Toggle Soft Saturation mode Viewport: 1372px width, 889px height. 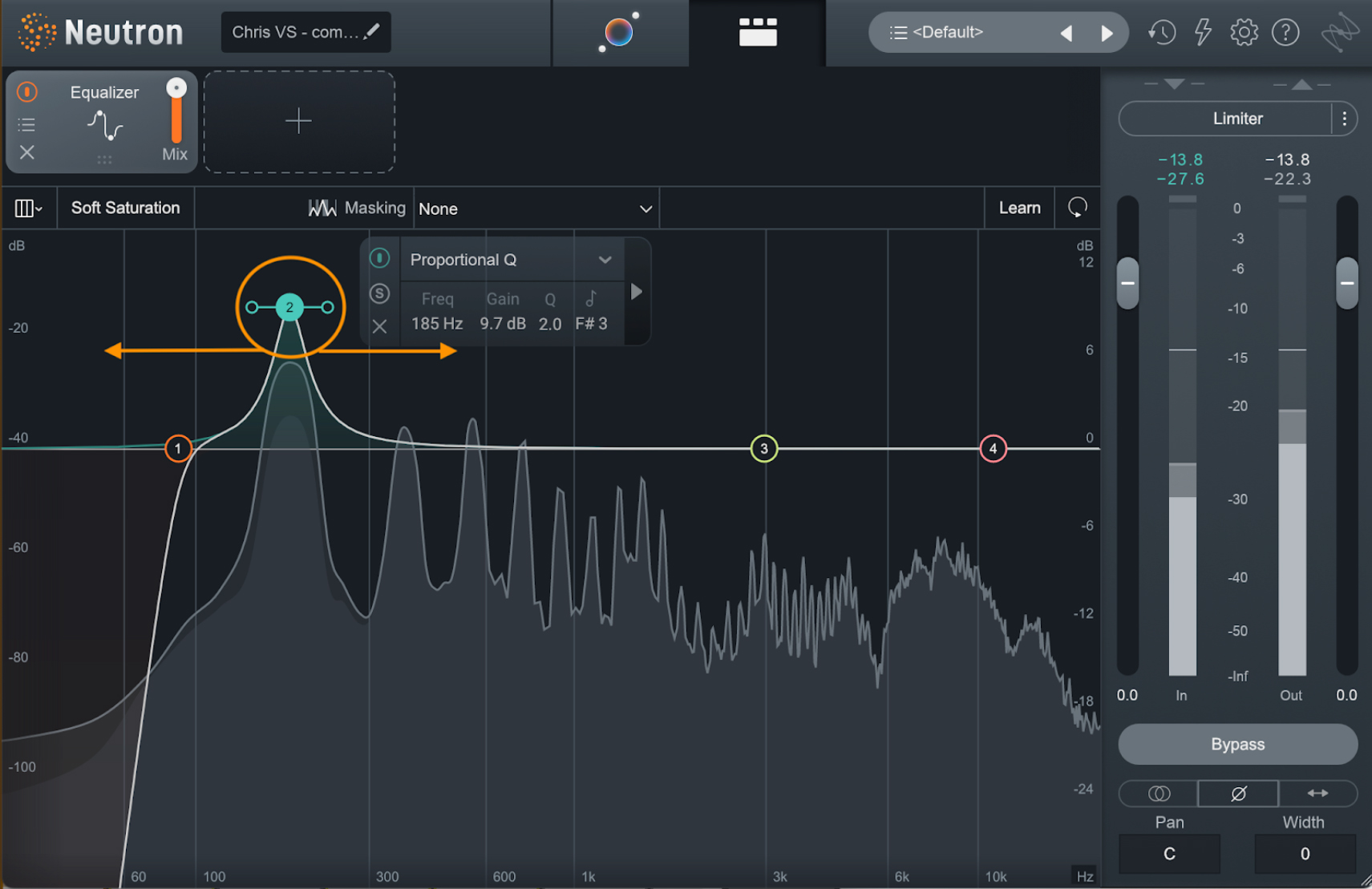pyautogui.click(x=126, y=208)
